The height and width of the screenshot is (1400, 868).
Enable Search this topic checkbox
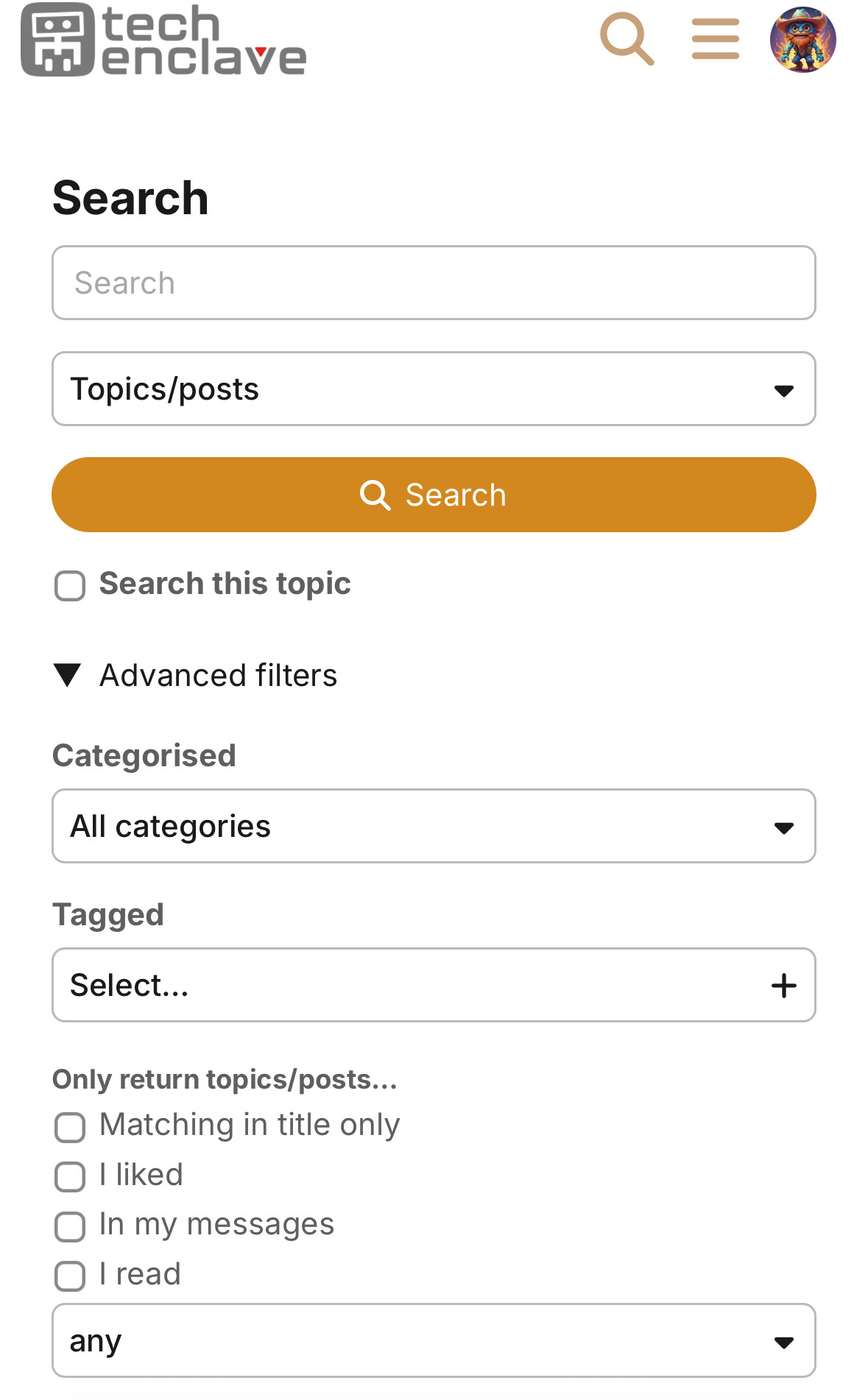click(x=70, y=586)
